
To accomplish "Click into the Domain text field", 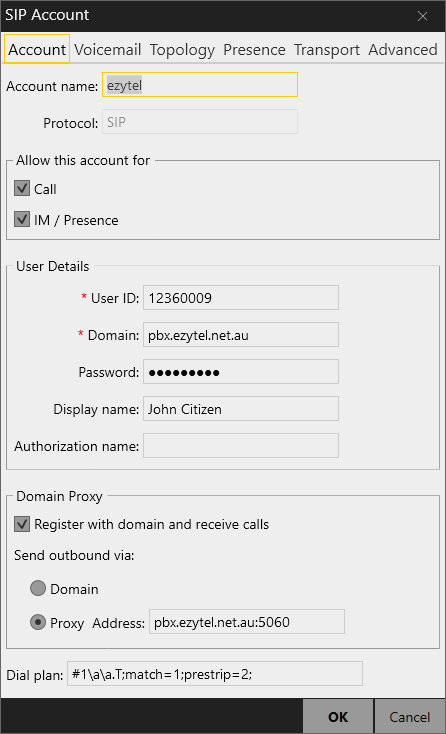I will point(241,335).
